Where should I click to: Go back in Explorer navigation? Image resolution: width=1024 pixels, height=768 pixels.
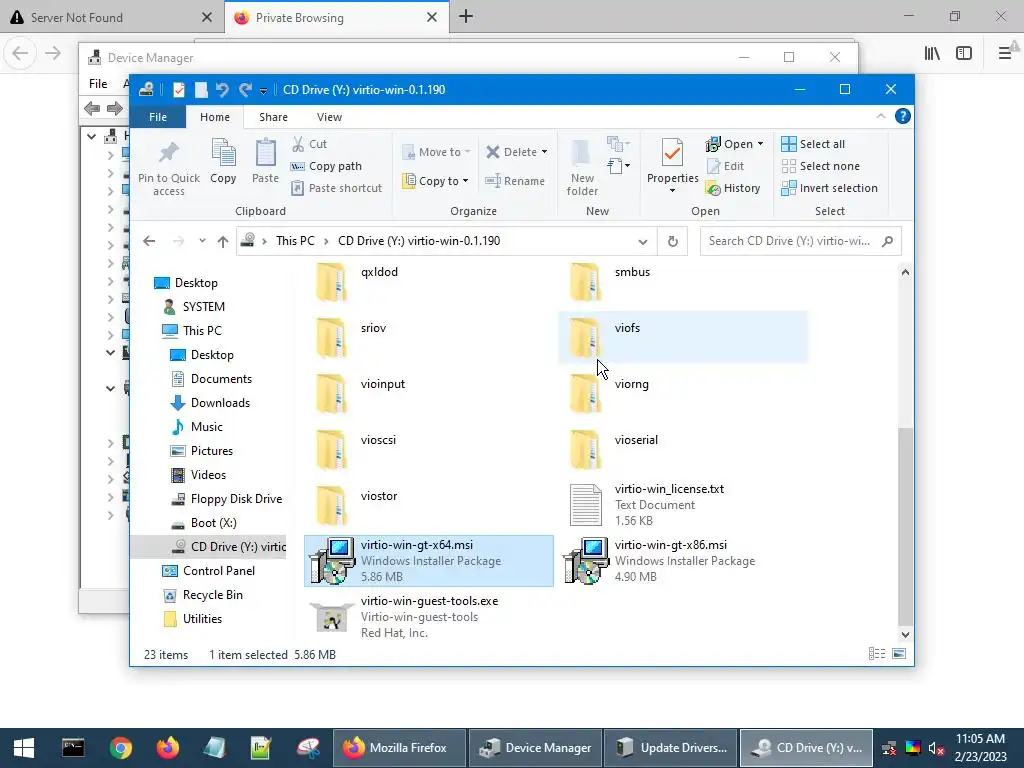(x=149, y=241)
